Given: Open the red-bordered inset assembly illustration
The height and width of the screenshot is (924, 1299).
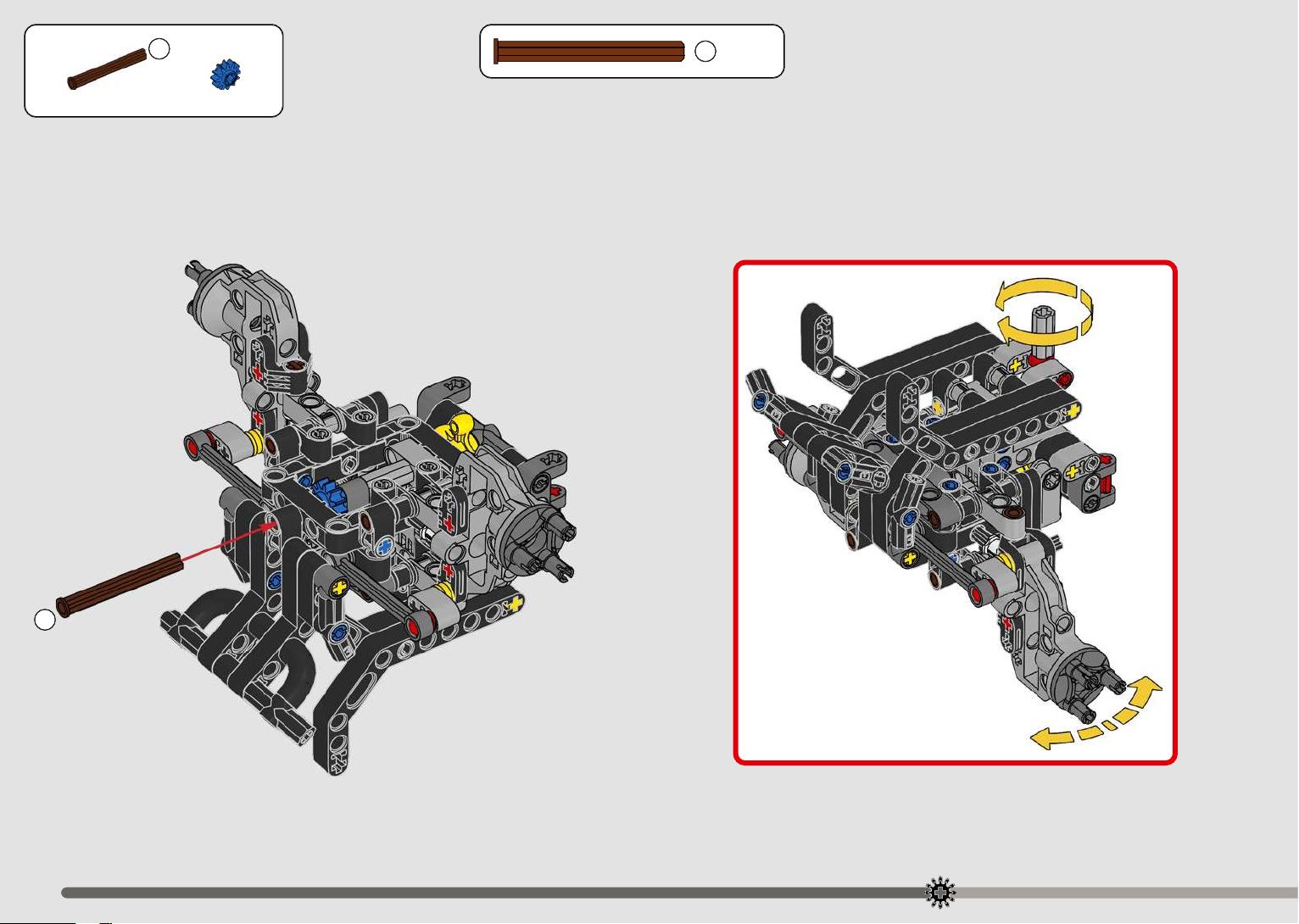Looking at the screenshot, I should point(955,513).
